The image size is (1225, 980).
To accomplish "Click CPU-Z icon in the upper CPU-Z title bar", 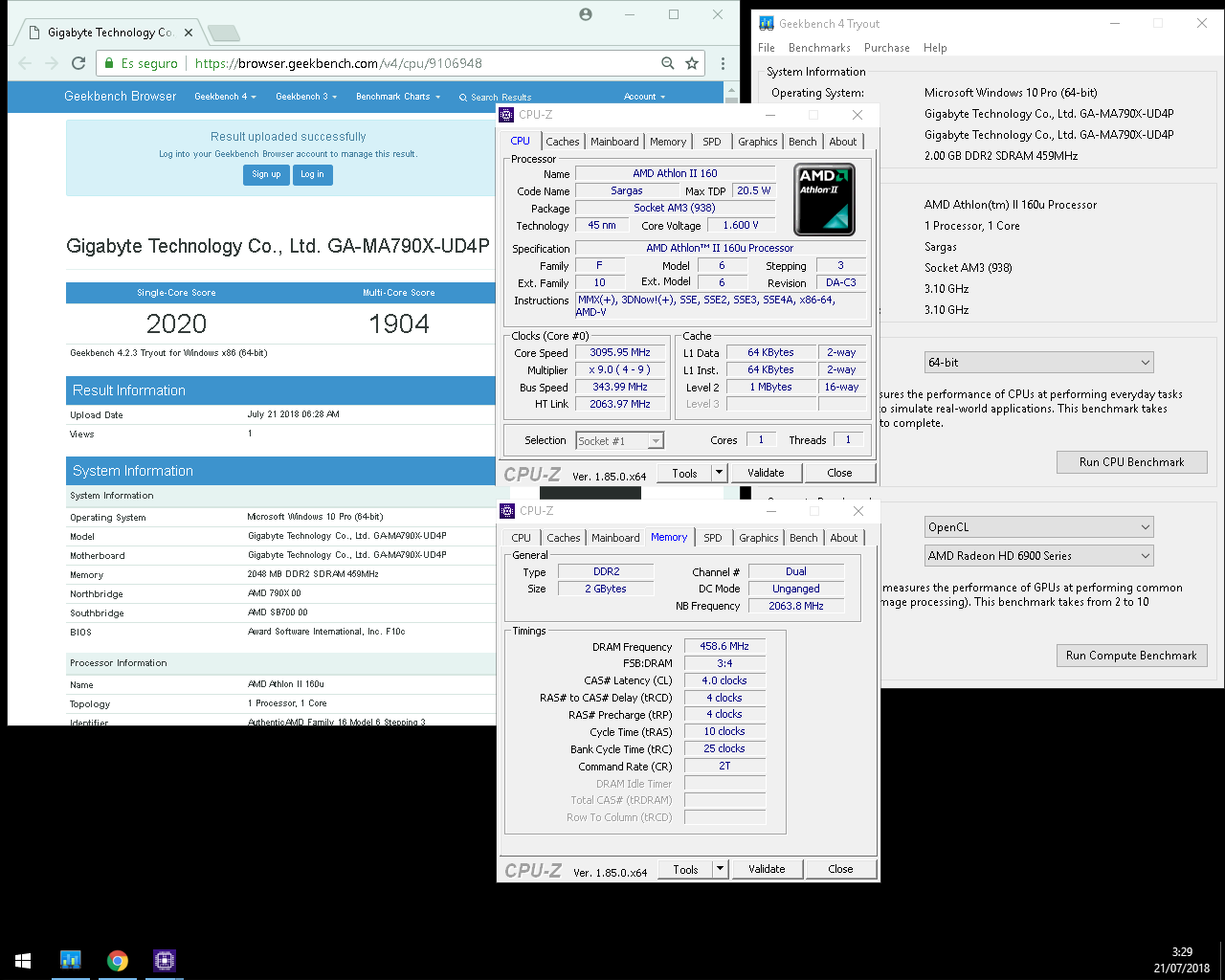I will click(x=507, y=115).
